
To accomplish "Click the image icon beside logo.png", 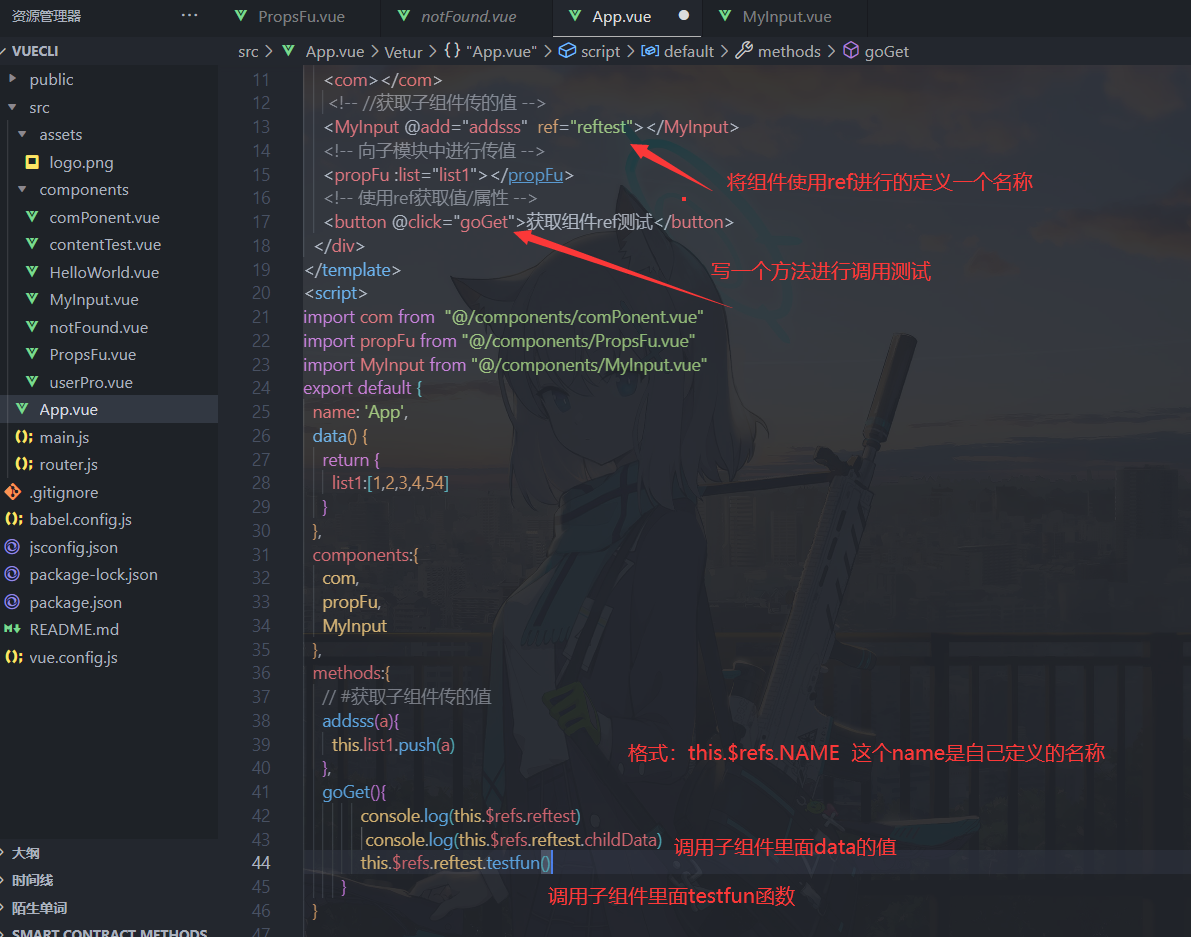I will tap(33, 162).
